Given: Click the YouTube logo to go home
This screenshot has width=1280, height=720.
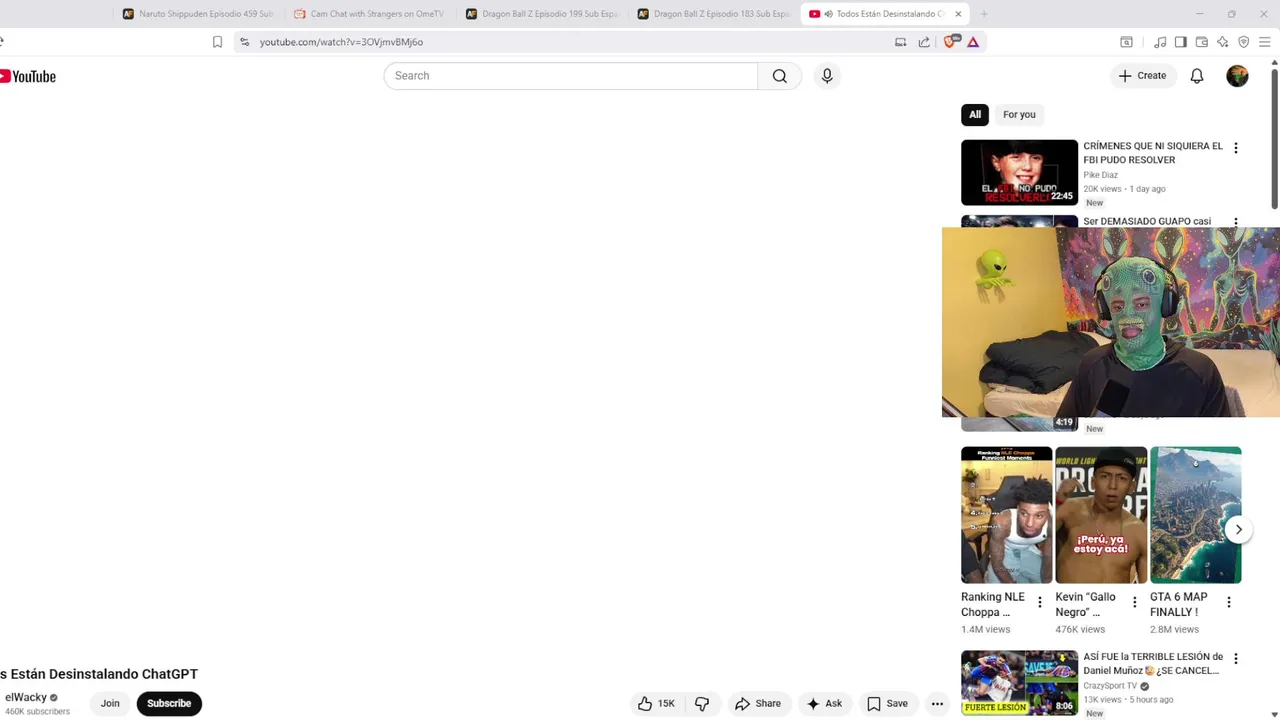Looking at the screenshot, I should 28,76.
